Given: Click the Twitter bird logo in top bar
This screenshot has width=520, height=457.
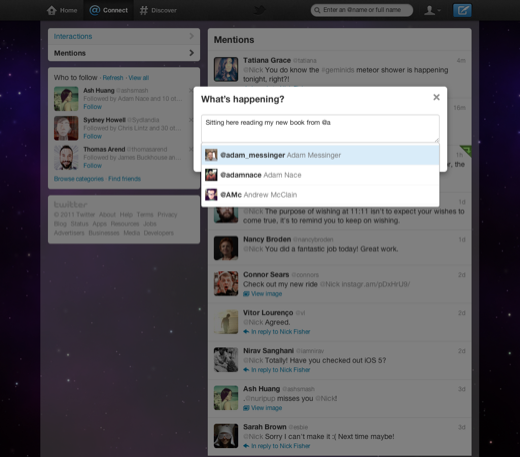Looking at the screenshot, I should (260, 10).
